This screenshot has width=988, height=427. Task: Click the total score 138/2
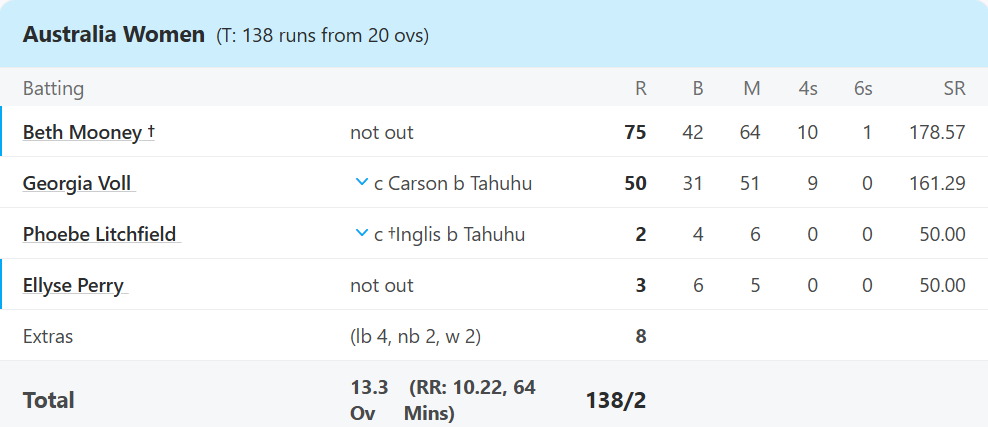[616, 401]
